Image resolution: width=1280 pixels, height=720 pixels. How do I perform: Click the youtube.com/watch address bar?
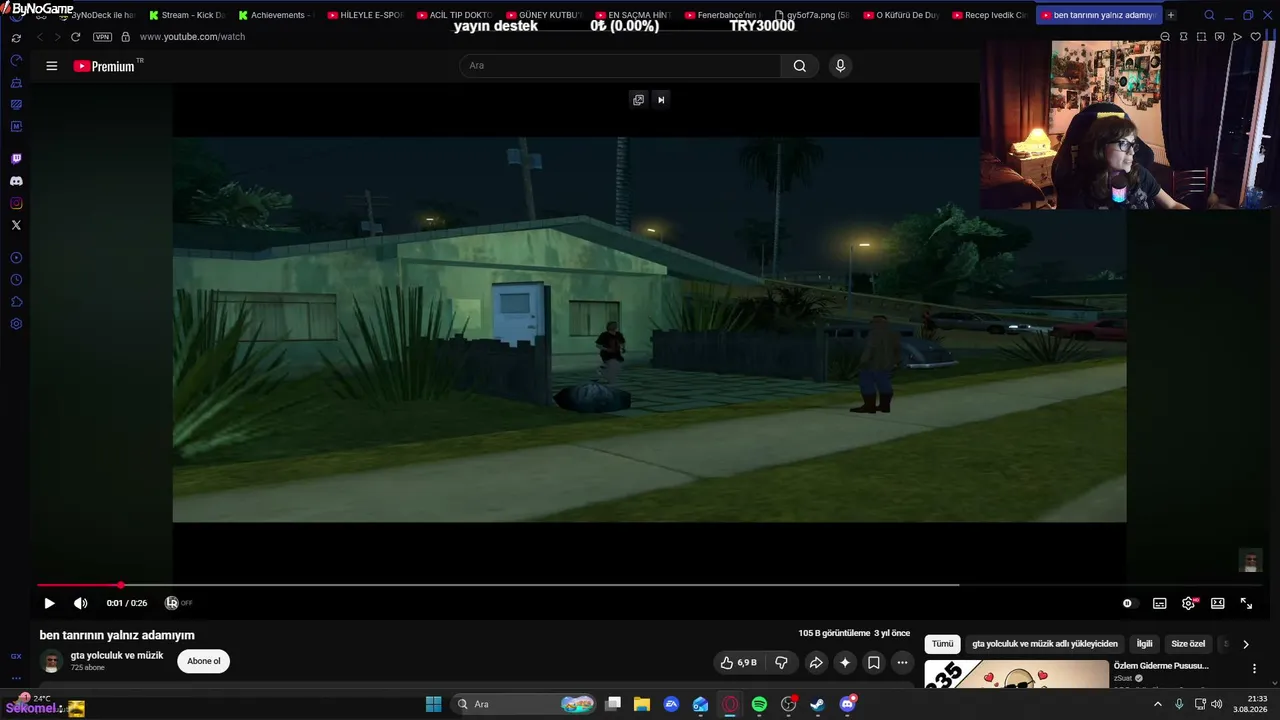click(192, 37)
